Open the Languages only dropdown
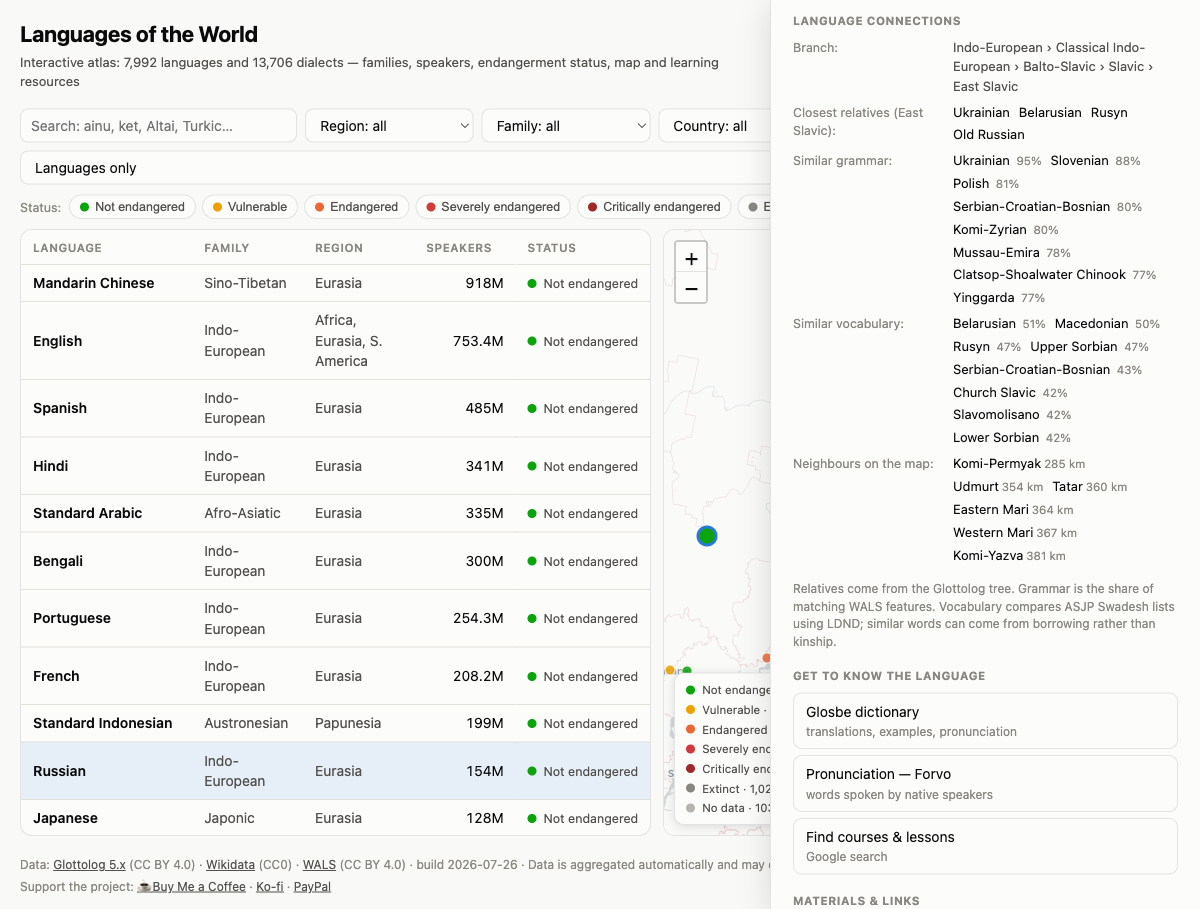Screen dimensions: 1200x909 [396, 168]
